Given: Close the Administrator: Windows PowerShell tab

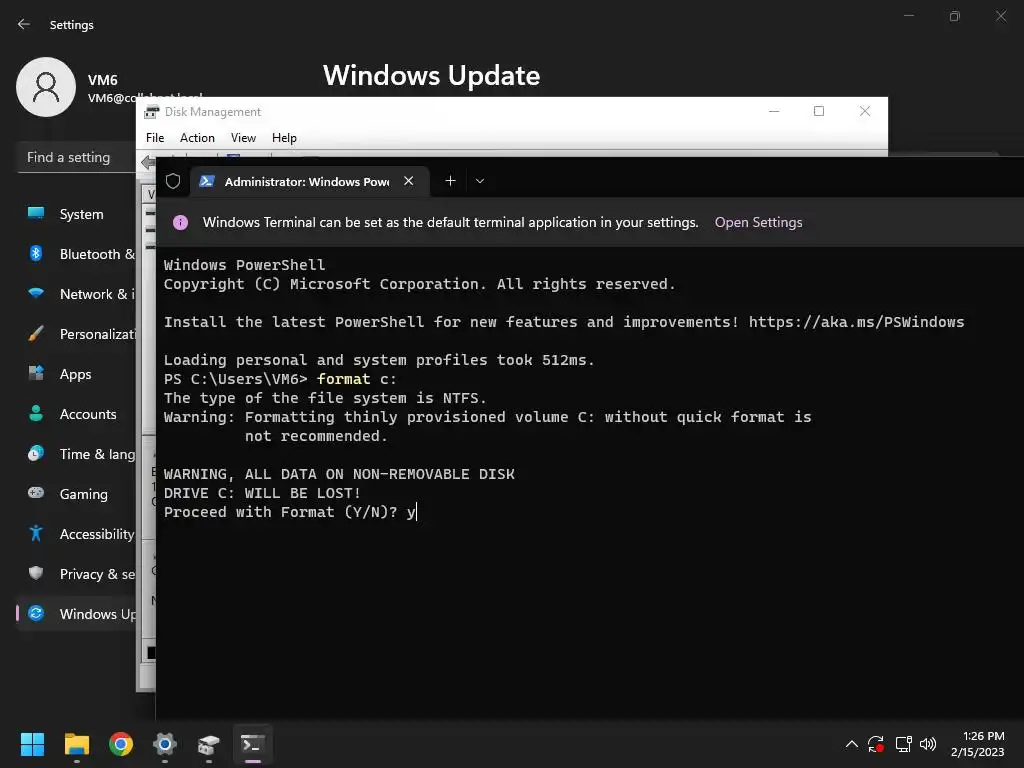Looking at the screenshot, I should 409,181.
